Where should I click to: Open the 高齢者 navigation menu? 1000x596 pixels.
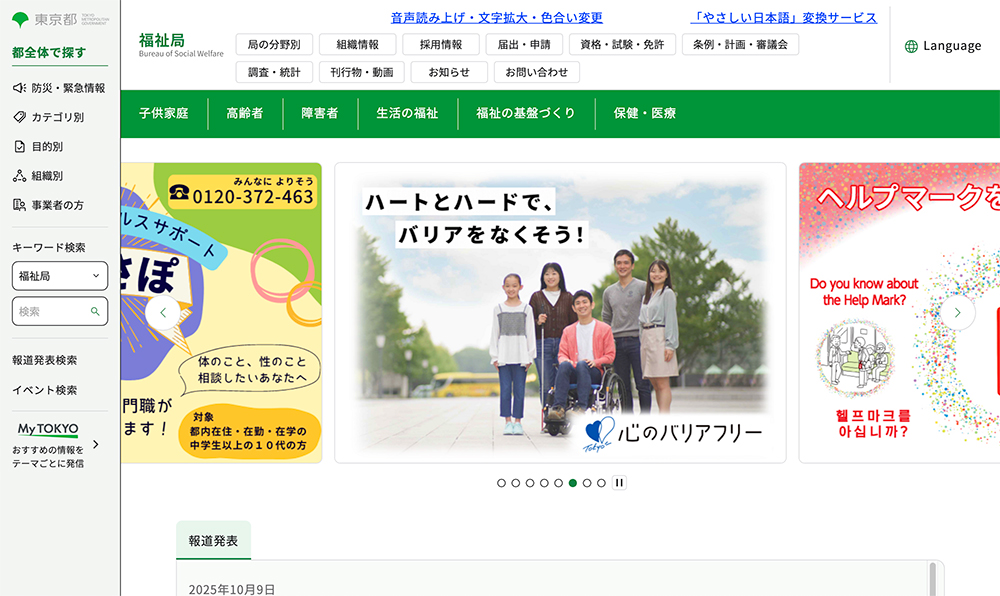[244, 114]
